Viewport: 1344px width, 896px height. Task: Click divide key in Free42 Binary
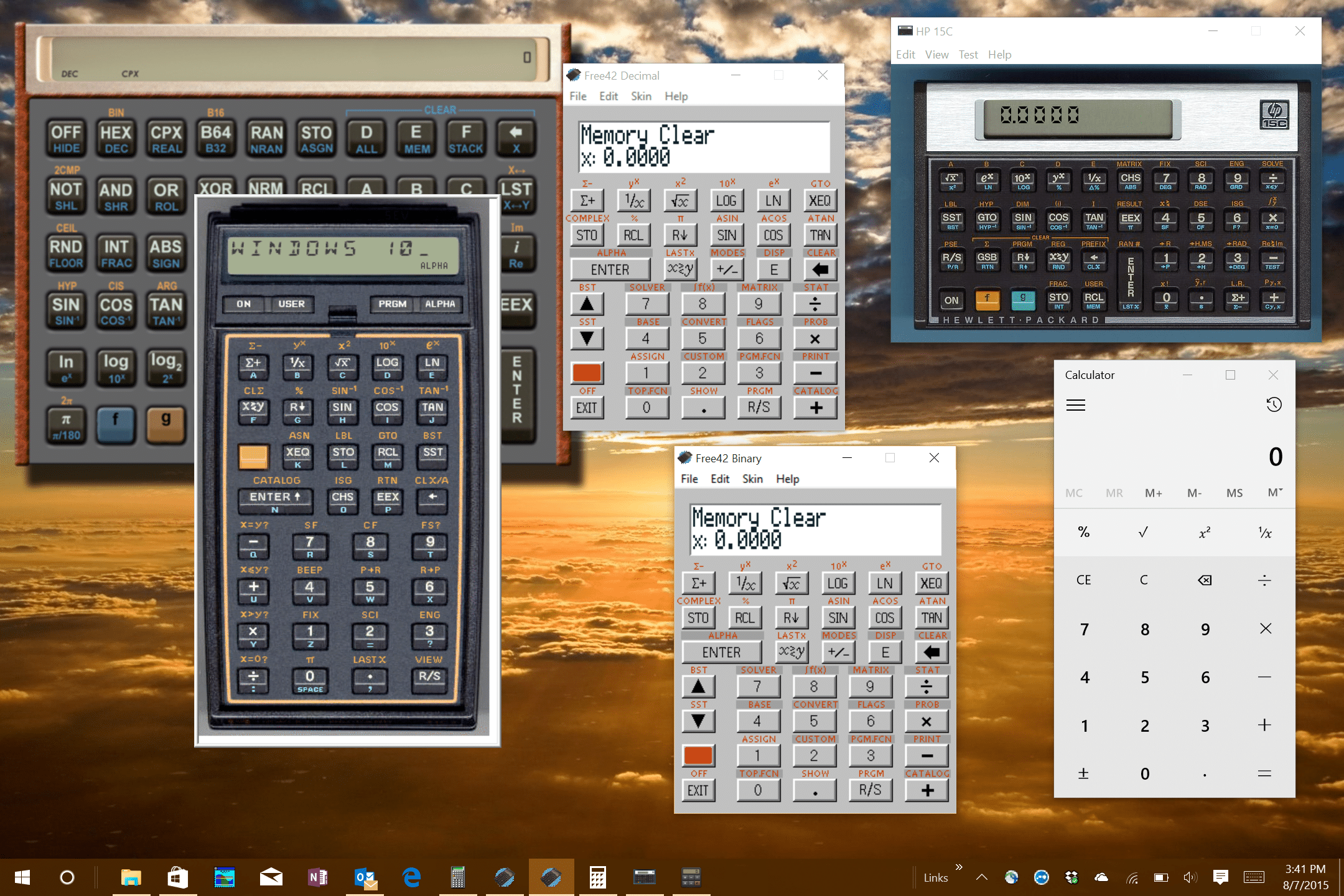click(x=926, y=686)
